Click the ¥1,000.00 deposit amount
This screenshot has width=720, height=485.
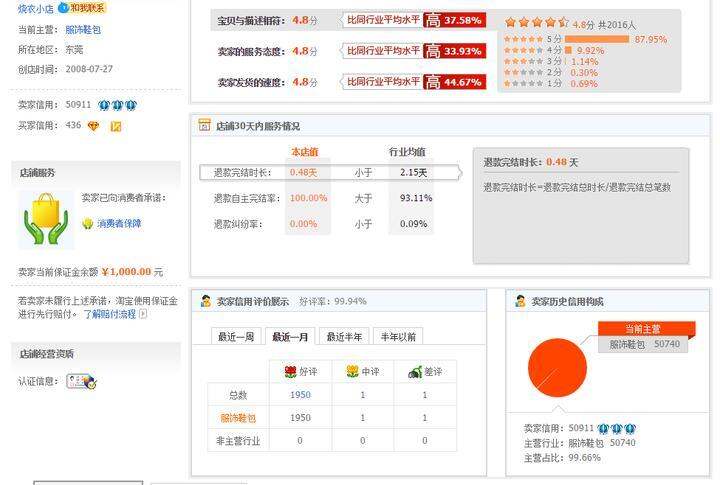point(126,272)
